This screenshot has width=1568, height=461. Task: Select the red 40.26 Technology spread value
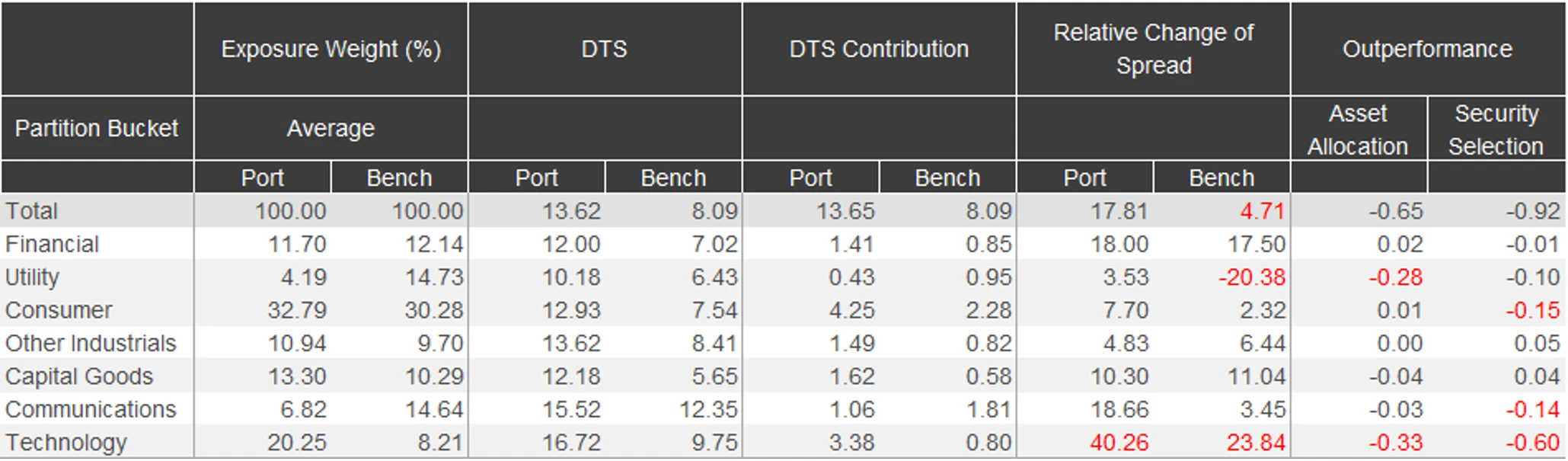[1119, 443]
